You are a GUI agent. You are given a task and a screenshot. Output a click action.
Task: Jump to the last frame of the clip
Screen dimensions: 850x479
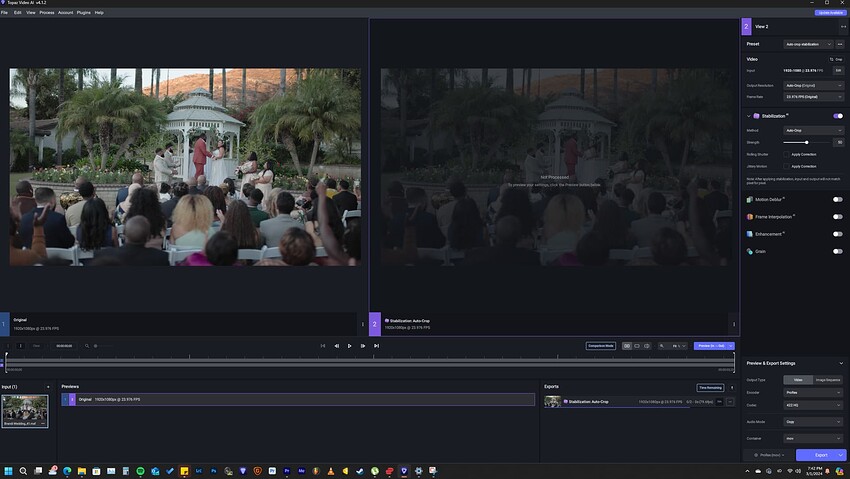click(x=376, y=346)
